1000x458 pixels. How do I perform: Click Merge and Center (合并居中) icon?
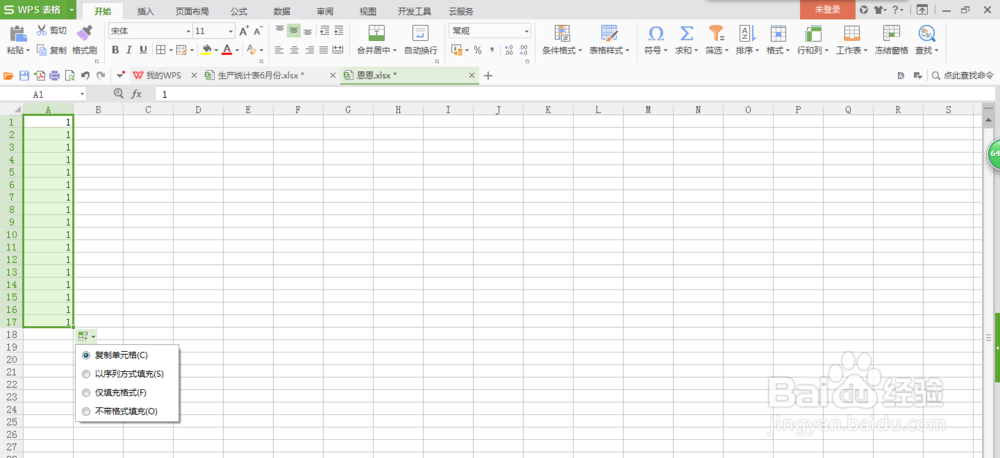click(377, 33)
